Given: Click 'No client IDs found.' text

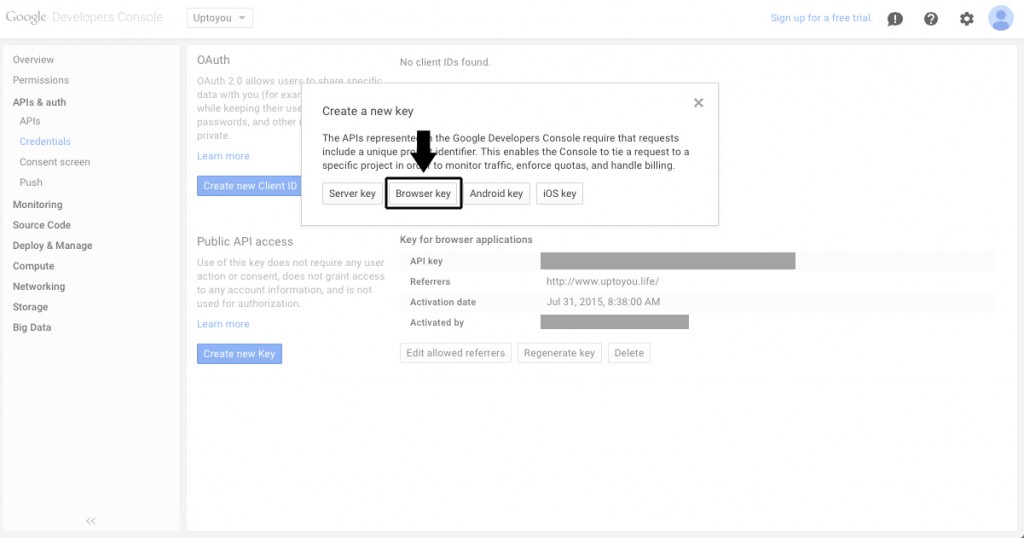Looking at the screenshot, I should pyautogui.click(x=445, y=62).
